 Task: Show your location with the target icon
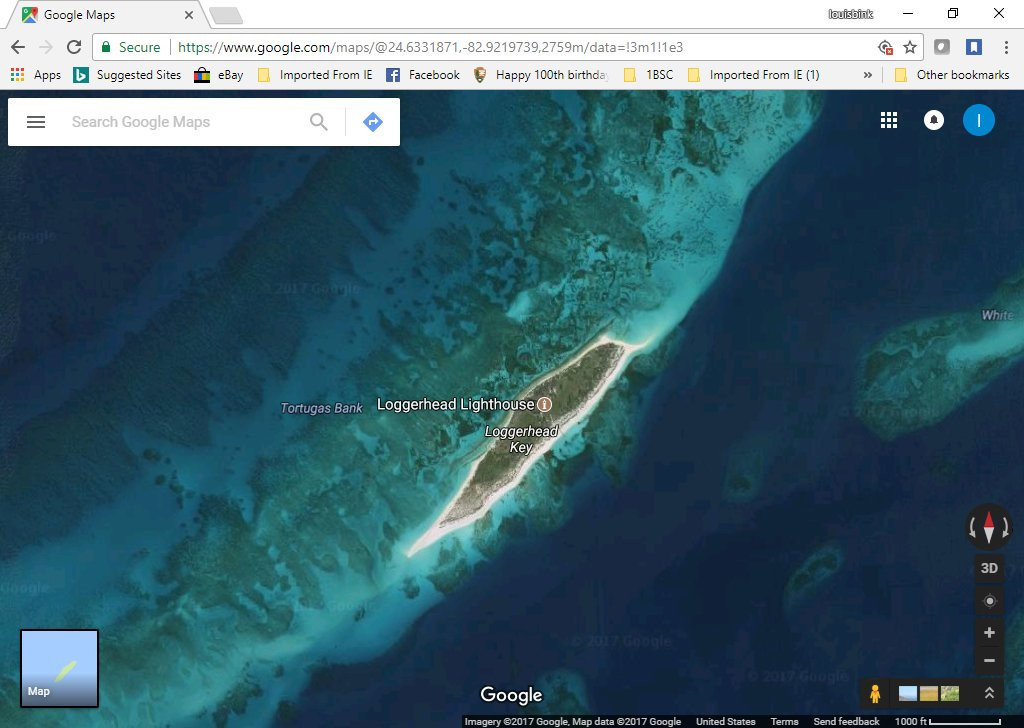[989, 601]
